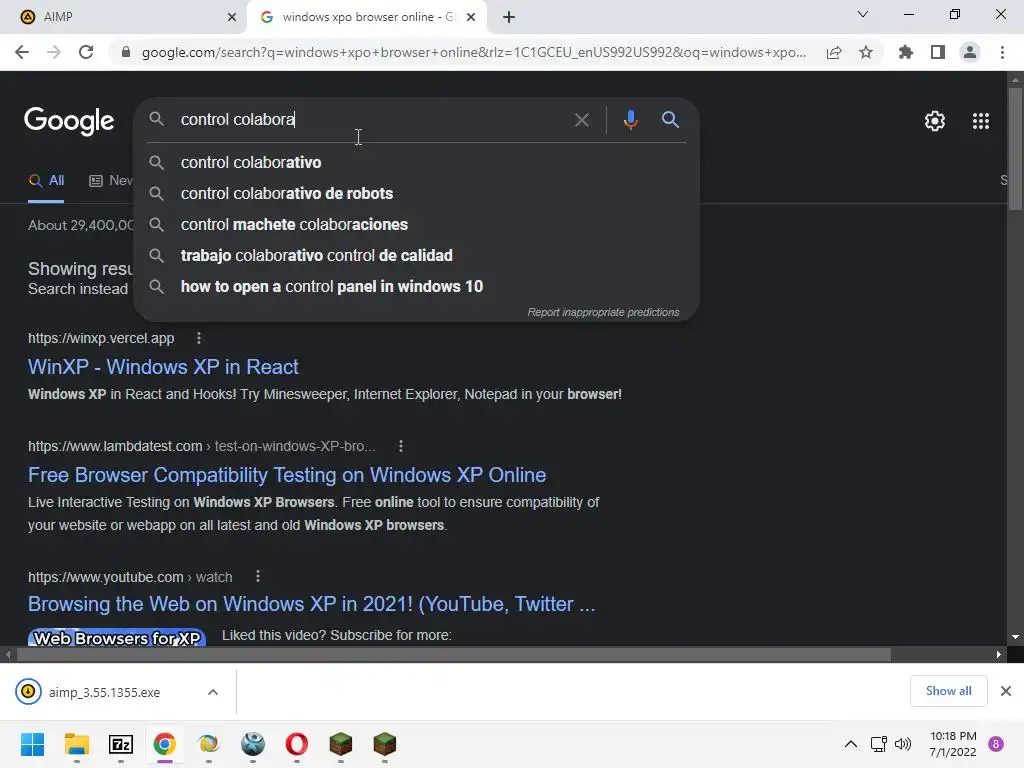This screenshot has height=768, width=1024.
Task: Toggle the browser side panel
Action: click(x=938, y=52)
